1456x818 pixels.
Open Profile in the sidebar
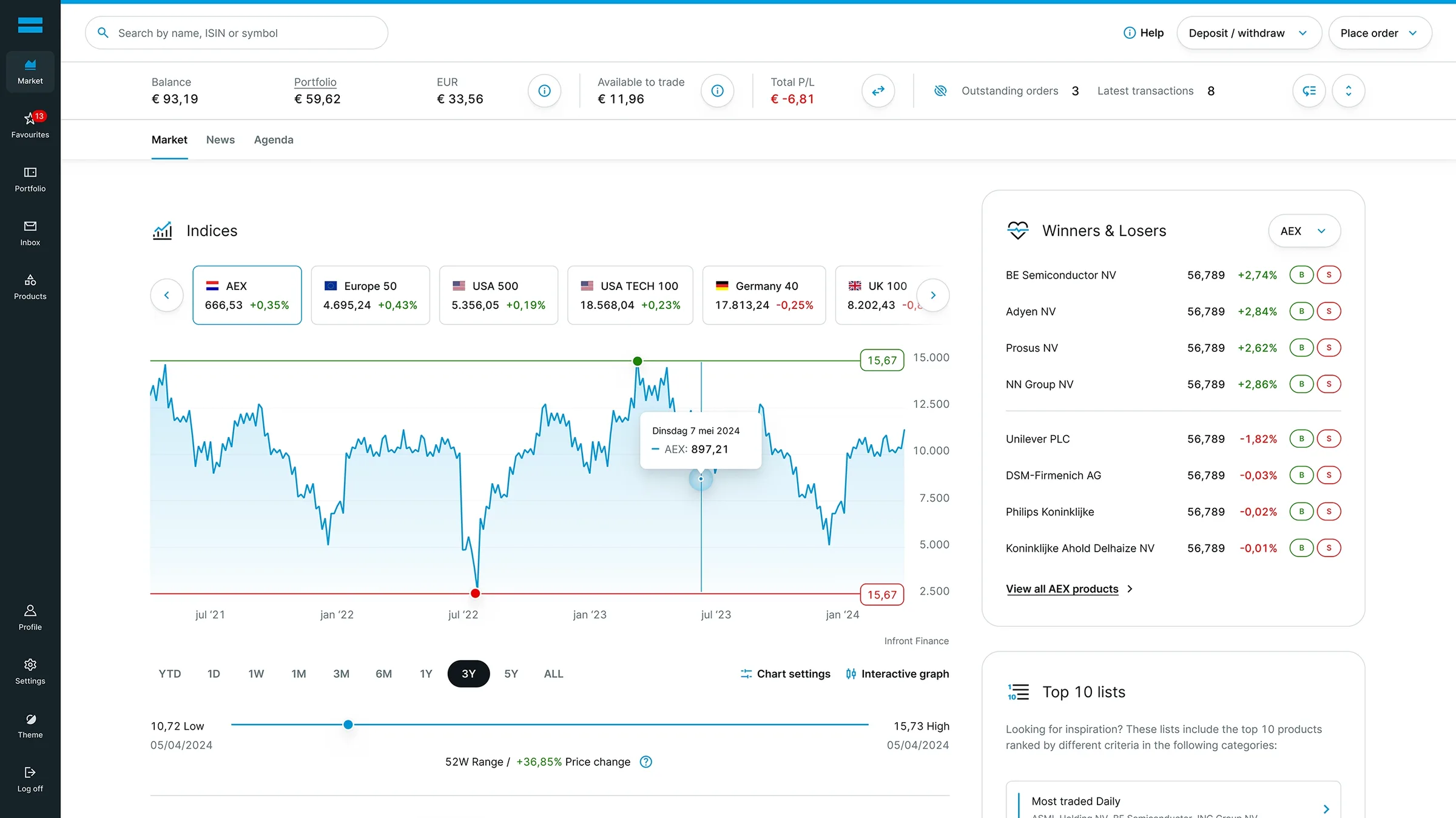[30, 617]
